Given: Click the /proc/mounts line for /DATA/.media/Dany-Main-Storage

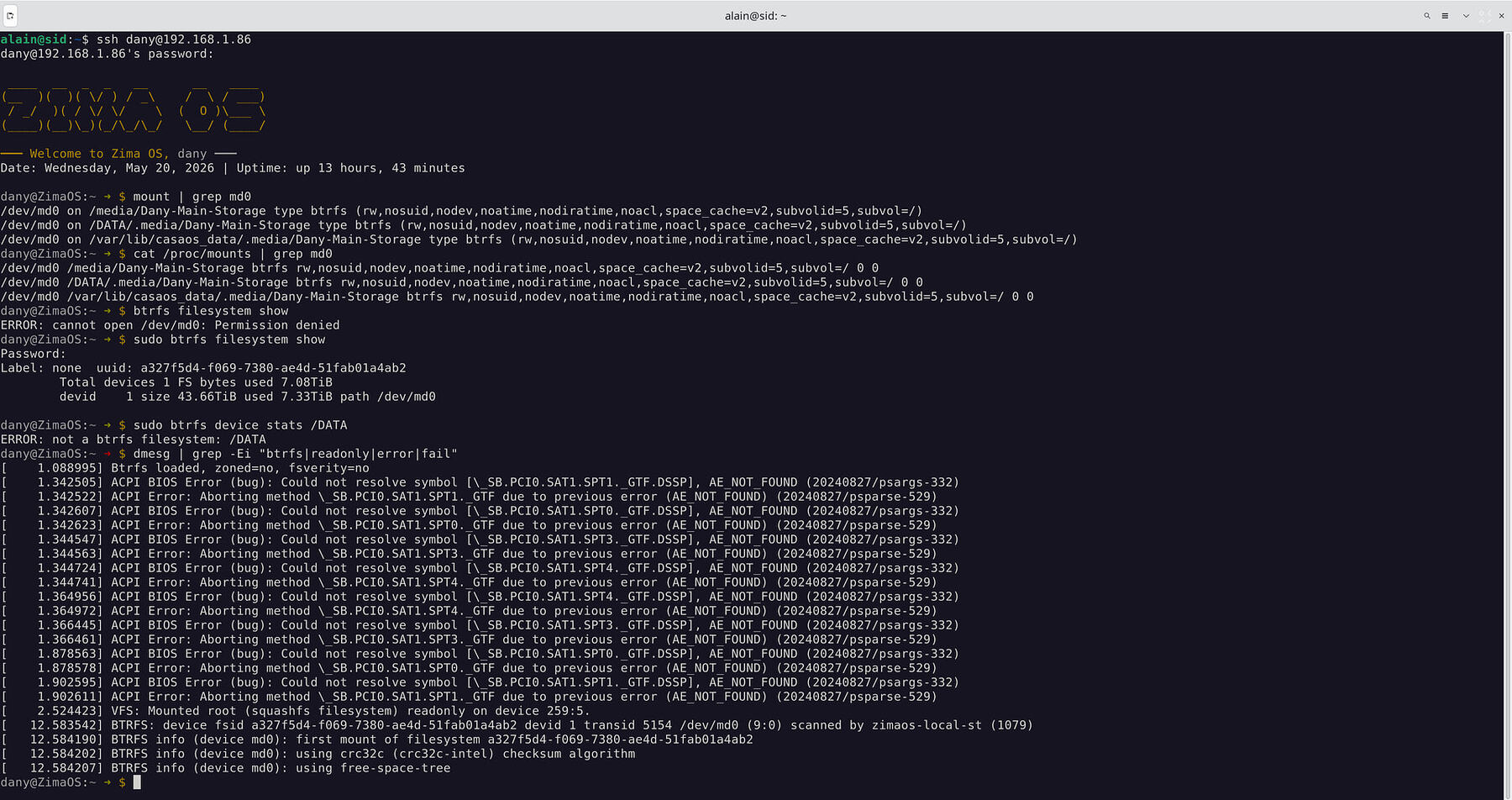Looking at the screenshot, I should click(x=461, y=282).
